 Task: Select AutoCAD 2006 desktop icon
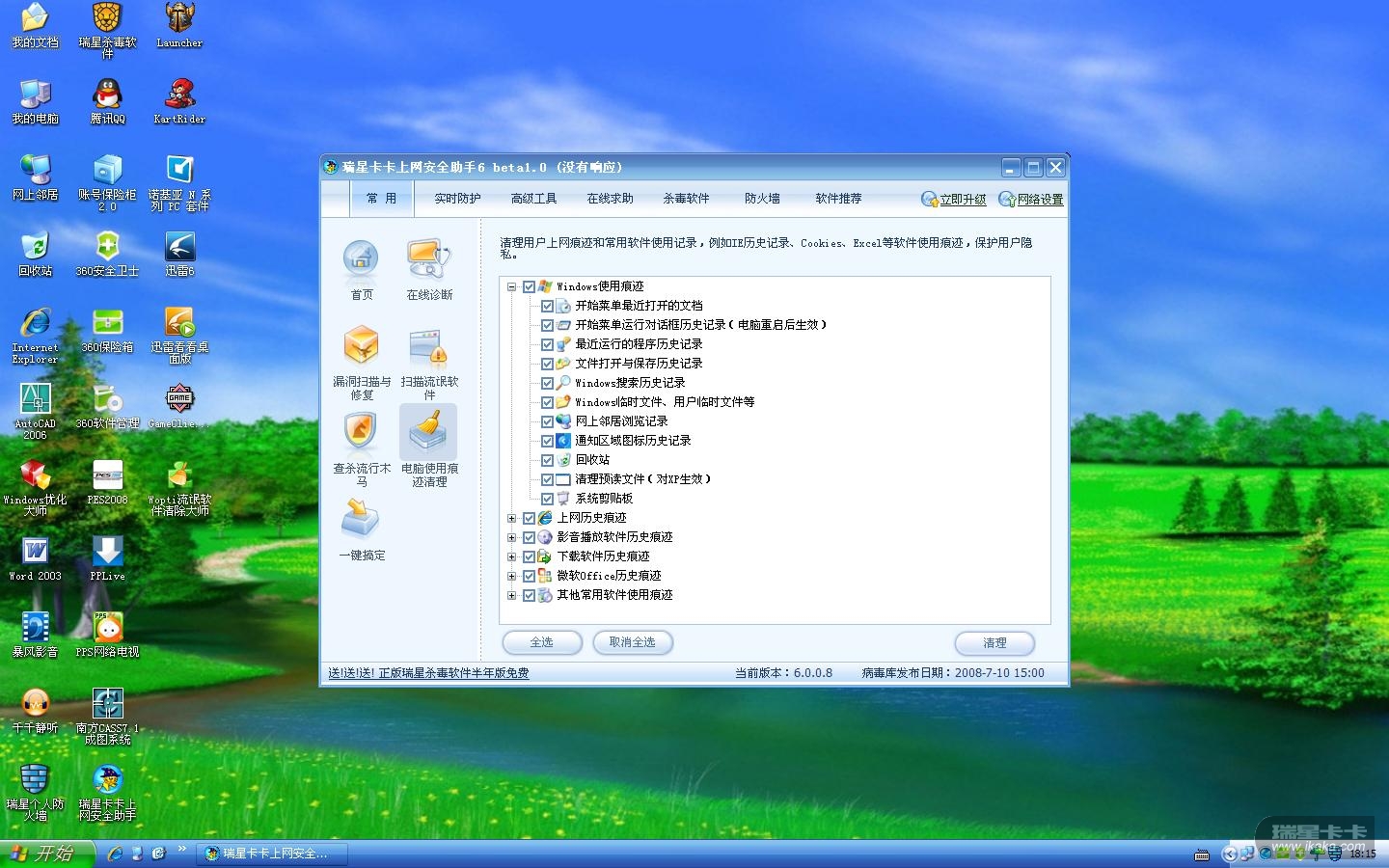point(35,412)
